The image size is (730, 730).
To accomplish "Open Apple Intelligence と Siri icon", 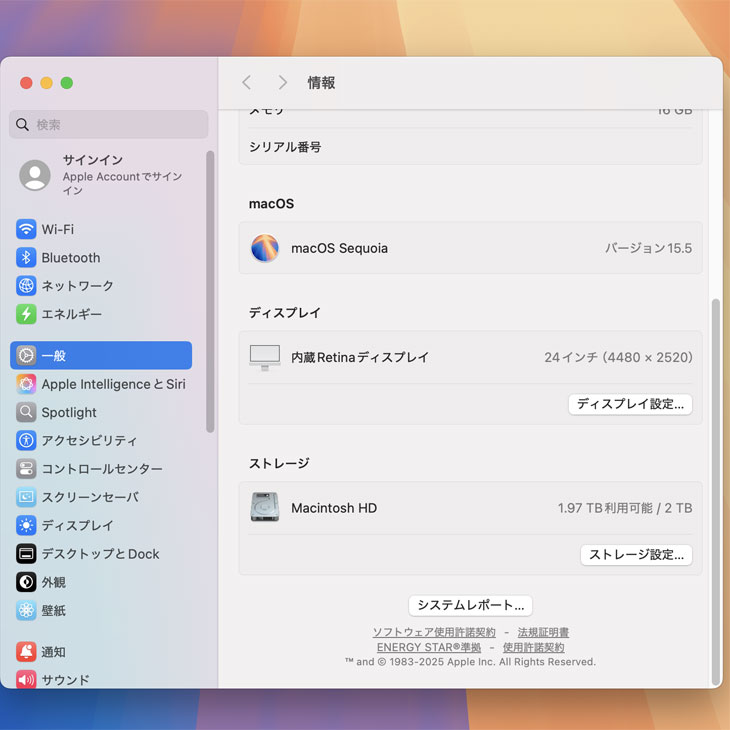I will pyautogui.click(x=26, y=384).
